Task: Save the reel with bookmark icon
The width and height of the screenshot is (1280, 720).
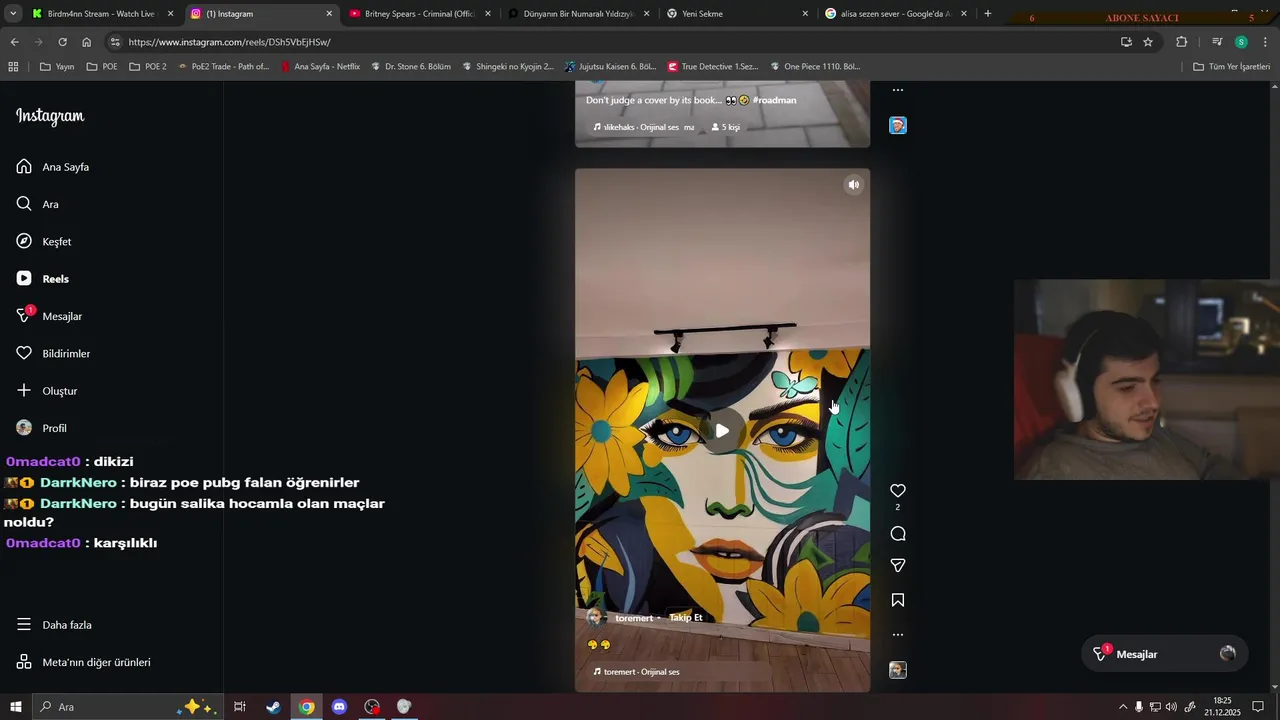Action: click(x=898, y=600)
